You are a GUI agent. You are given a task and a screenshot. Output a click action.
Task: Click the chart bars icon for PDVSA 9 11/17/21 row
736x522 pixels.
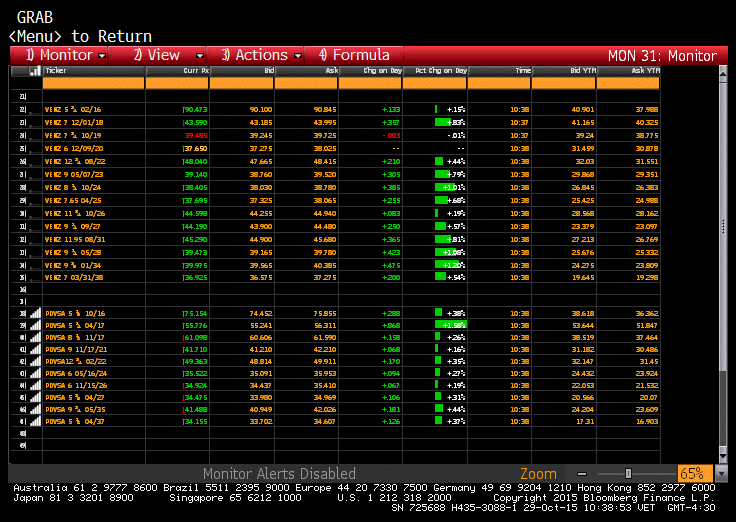35,349
